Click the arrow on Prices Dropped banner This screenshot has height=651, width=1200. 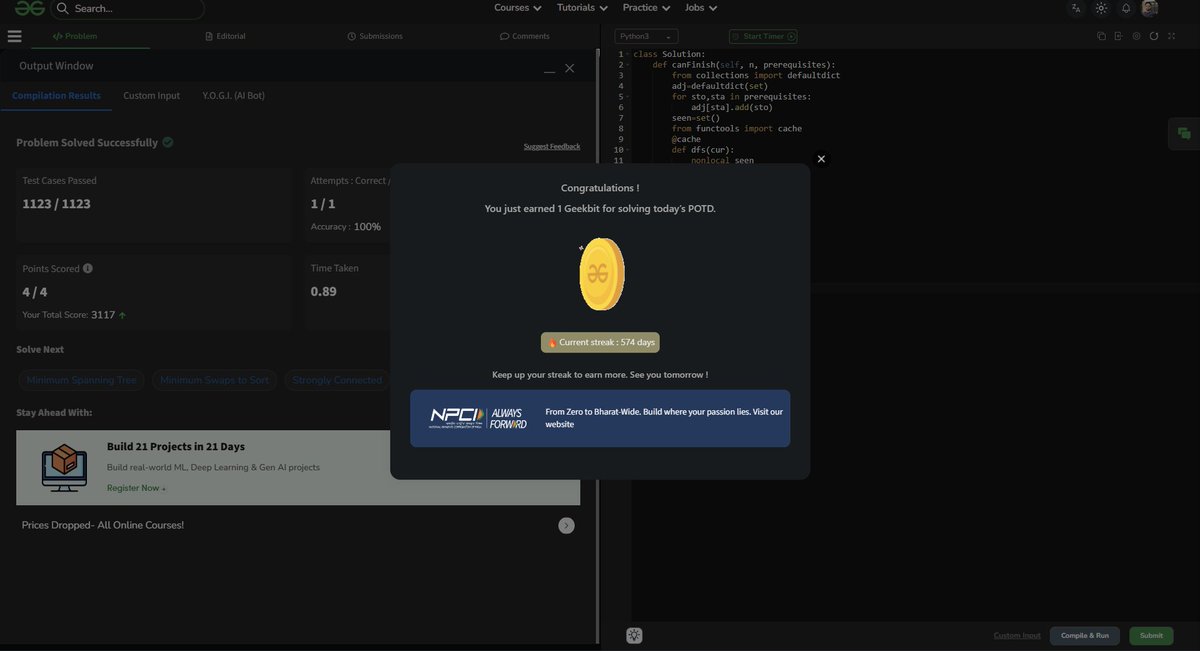click(567, 525)
